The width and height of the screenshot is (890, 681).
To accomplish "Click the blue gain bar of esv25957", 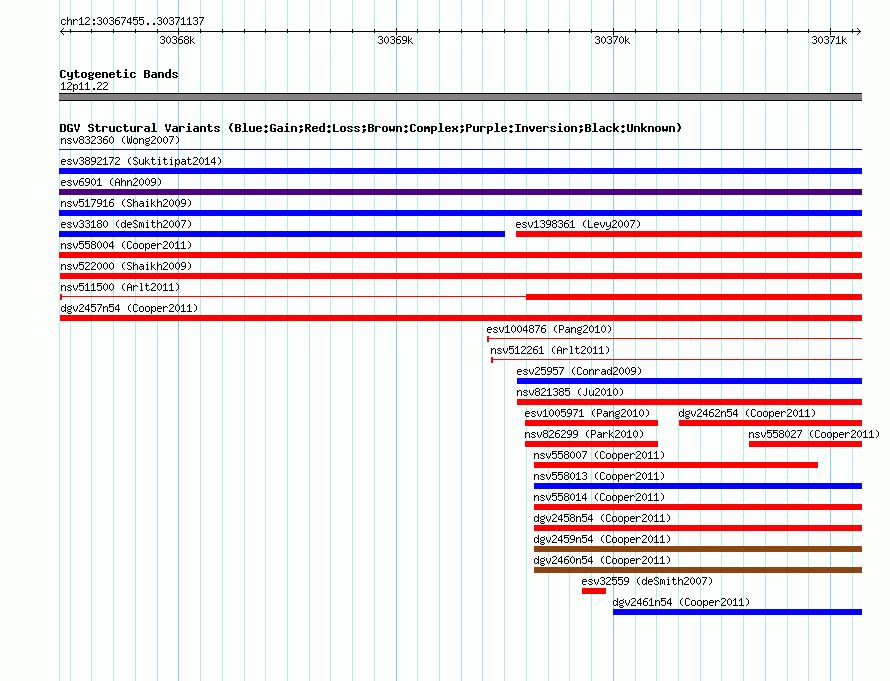I will tap(690, 381).
